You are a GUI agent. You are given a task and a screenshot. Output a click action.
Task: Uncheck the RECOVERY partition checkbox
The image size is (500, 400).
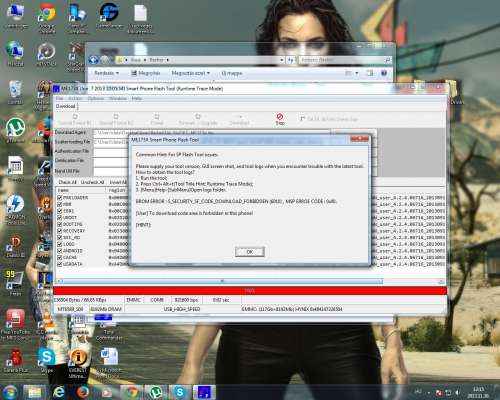pyautogui.click(x=60, y=231)
